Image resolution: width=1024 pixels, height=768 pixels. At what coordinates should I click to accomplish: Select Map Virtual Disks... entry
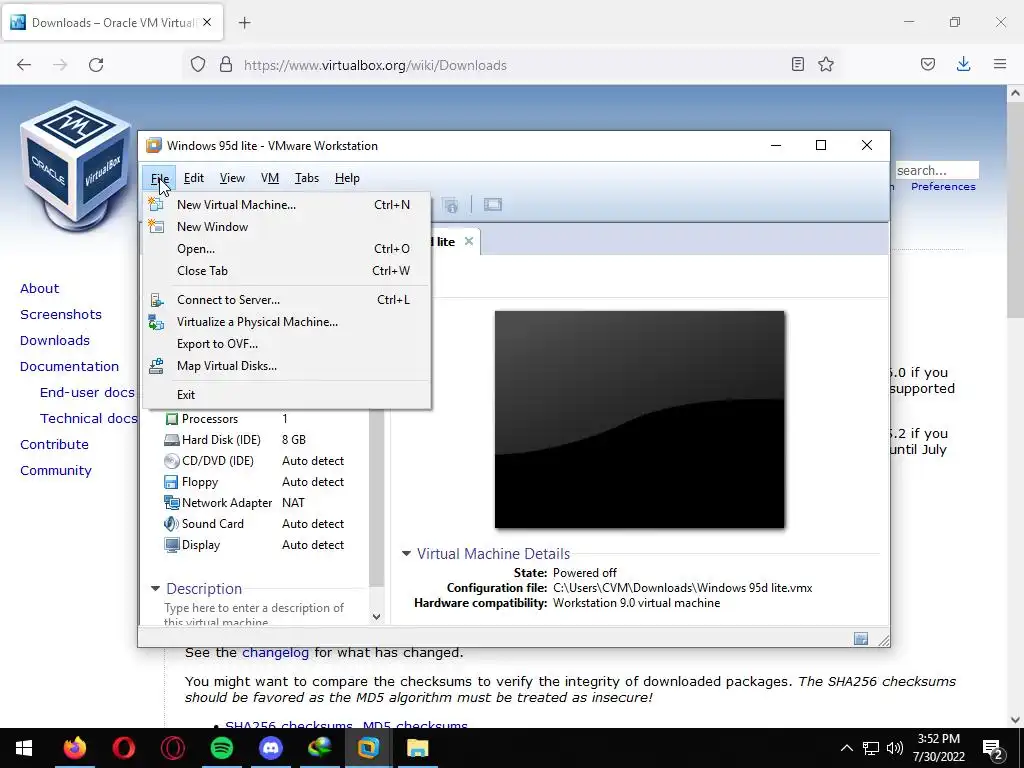(x=287, y=366)
